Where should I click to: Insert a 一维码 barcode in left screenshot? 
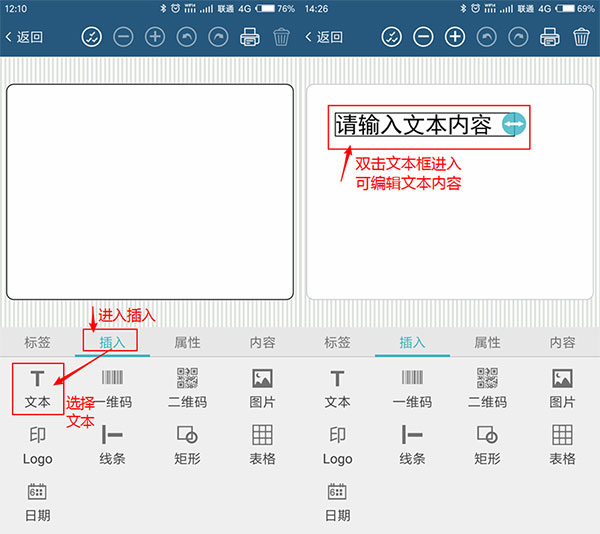pyautogui.click(x=112, y=387)
